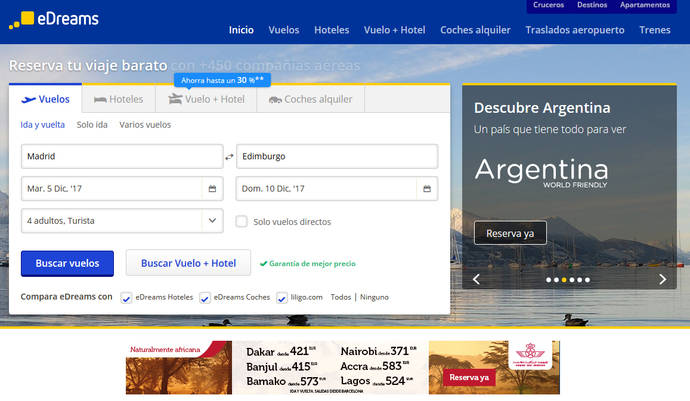Select Varios vuelos trip type
690x401 pixels.
[145, 125]
